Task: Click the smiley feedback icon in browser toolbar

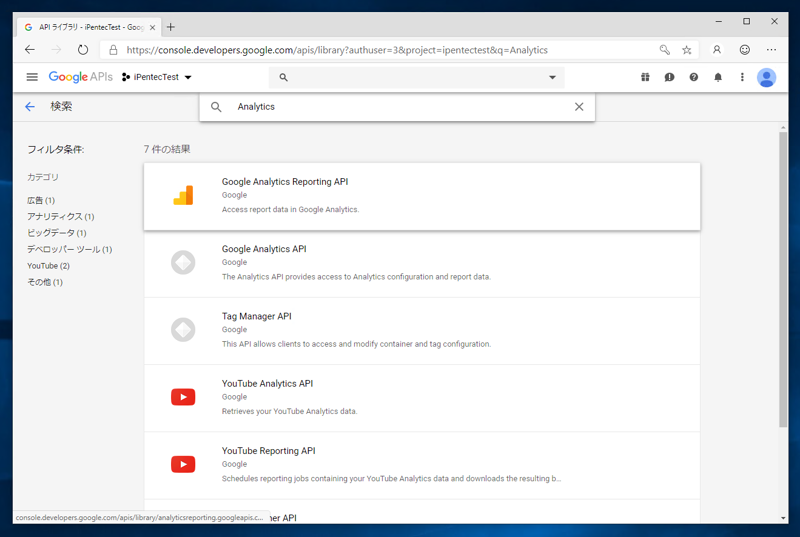Action: [x=745, y=49]
